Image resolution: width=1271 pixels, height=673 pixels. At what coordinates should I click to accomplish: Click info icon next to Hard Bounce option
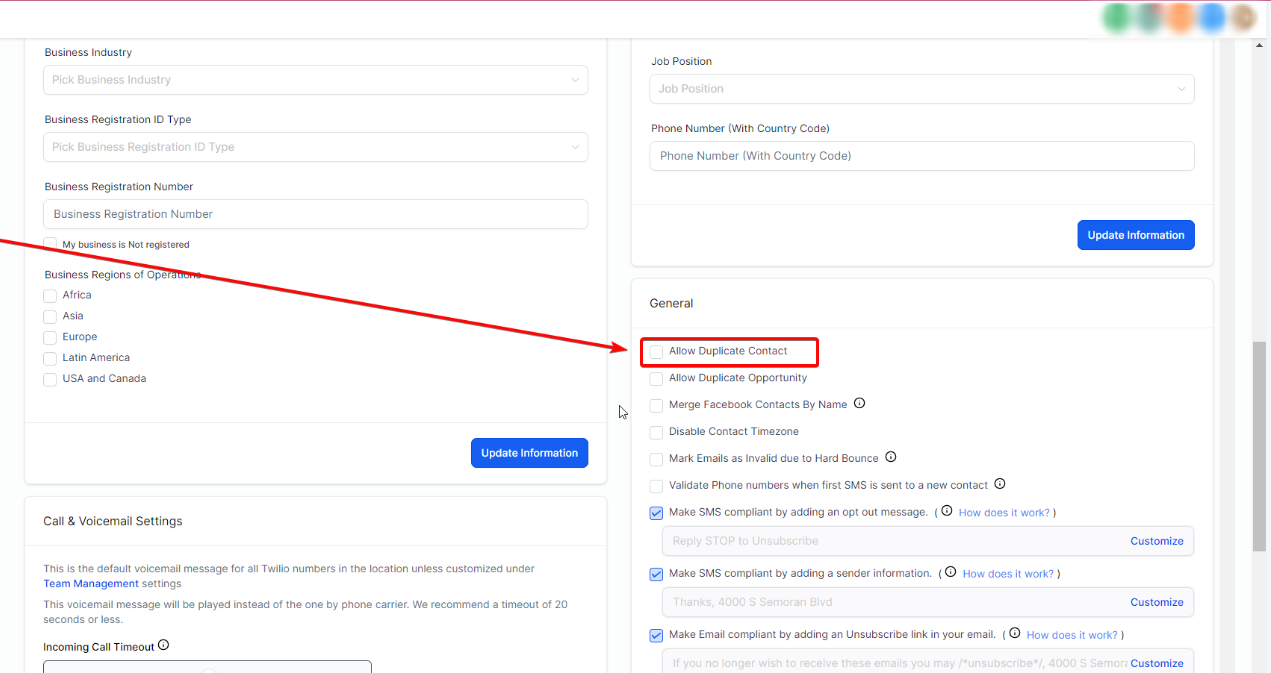click(x=890, y=457)
